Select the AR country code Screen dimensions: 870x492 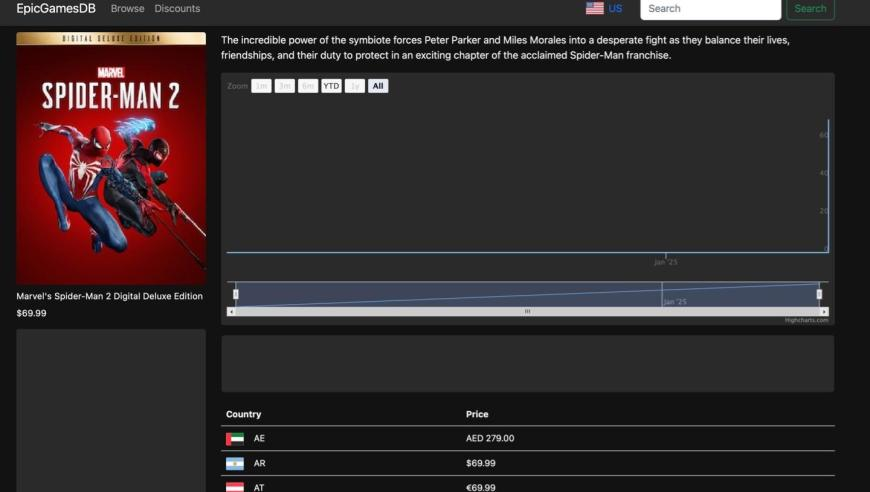tap(260, 463)
